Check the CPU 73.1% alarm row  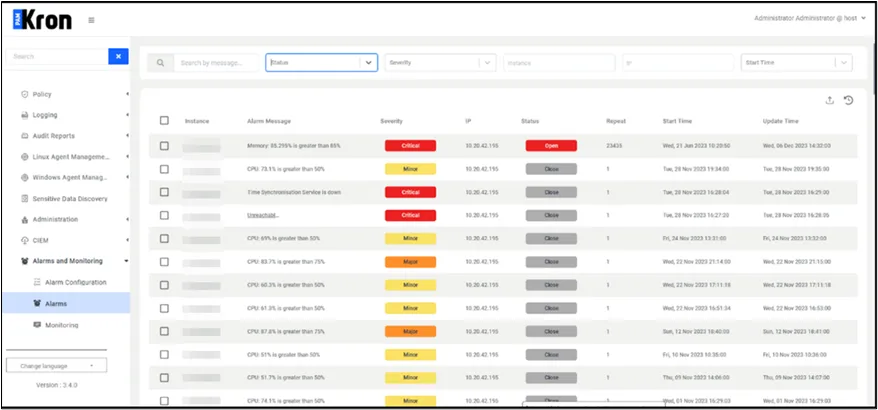tap(164, 169)
